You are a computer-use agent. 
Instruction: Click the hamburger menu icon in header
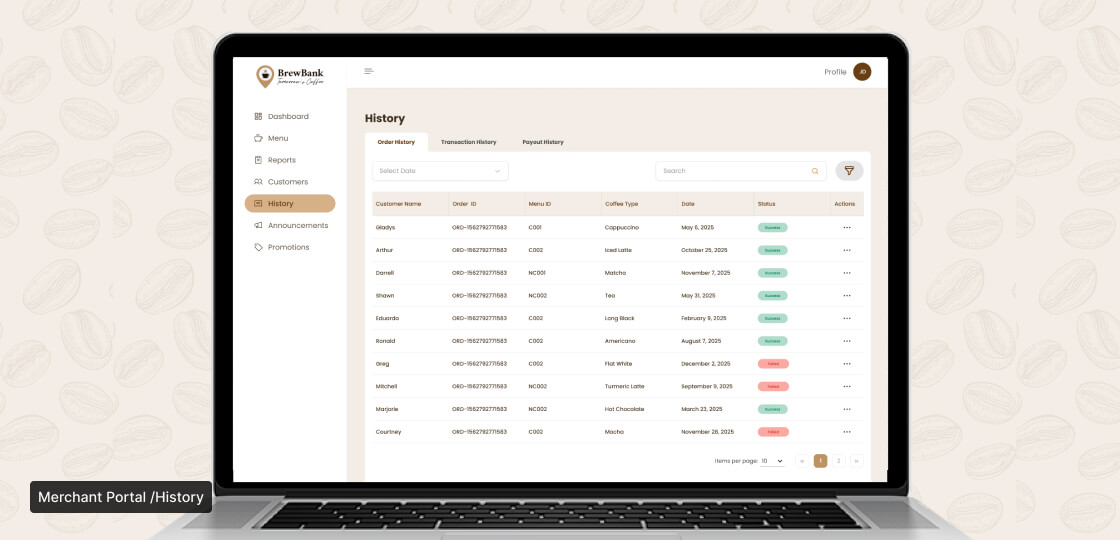[x=369, y=71]
